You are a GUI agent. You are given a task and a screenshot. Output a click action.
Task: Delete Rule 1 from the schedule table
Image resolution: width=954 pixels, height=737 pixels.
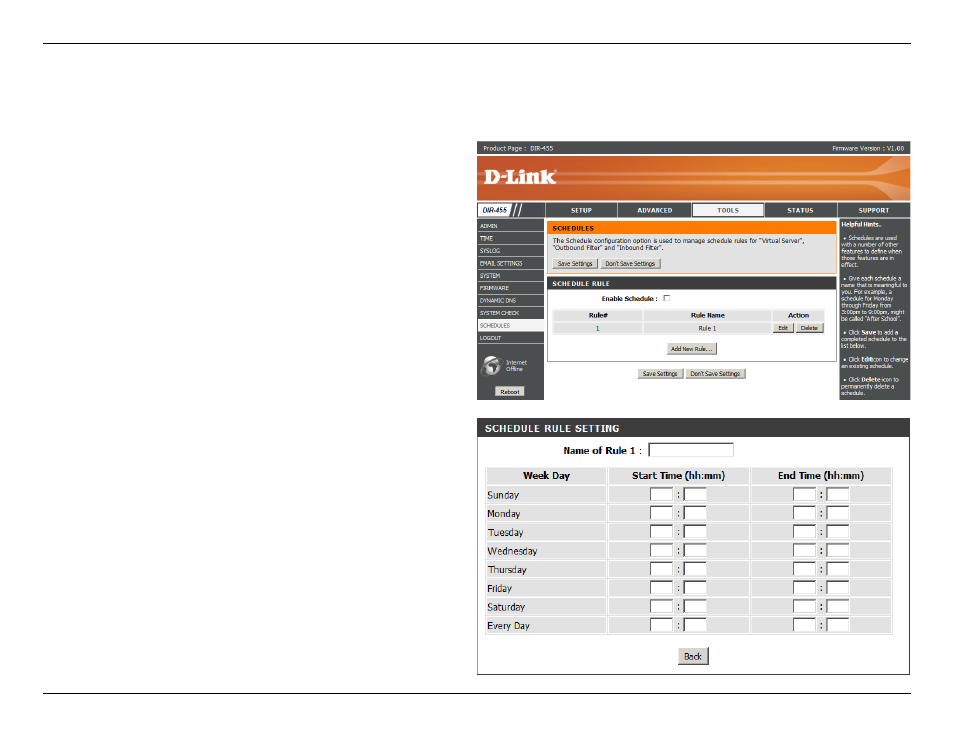[809, 328]
